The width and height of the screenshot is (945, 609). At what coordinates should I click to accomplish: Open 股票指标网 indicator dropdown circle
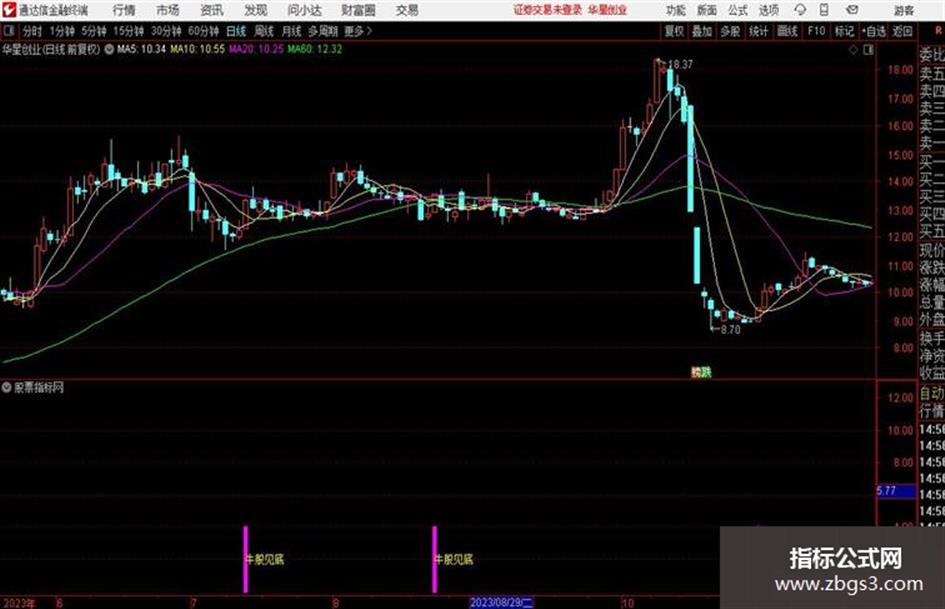pos(6,387)
